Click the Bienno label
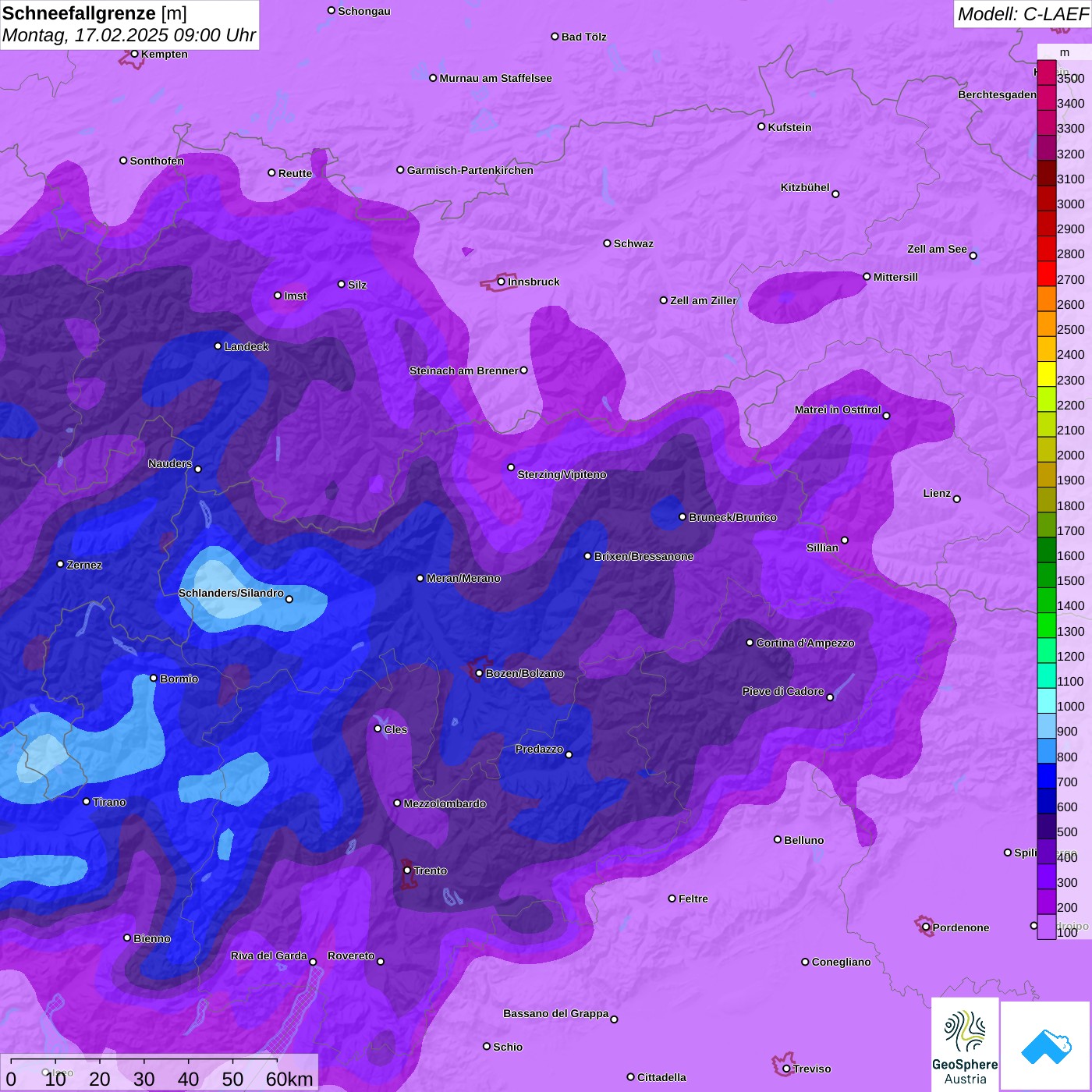This screenshot has height=1092, width=1092. [x=152, y=938]
